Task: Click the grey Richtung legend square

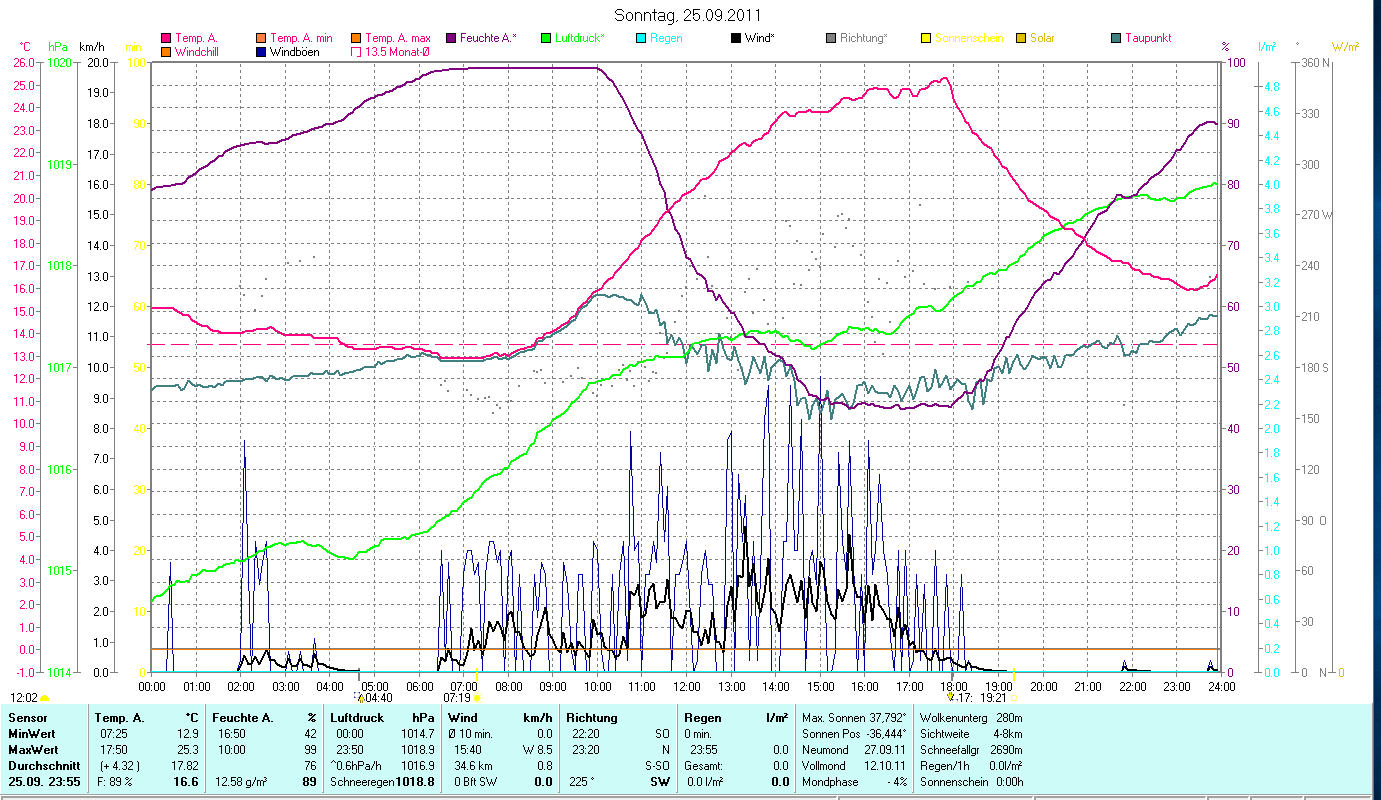Action: [x=830, y=38]
